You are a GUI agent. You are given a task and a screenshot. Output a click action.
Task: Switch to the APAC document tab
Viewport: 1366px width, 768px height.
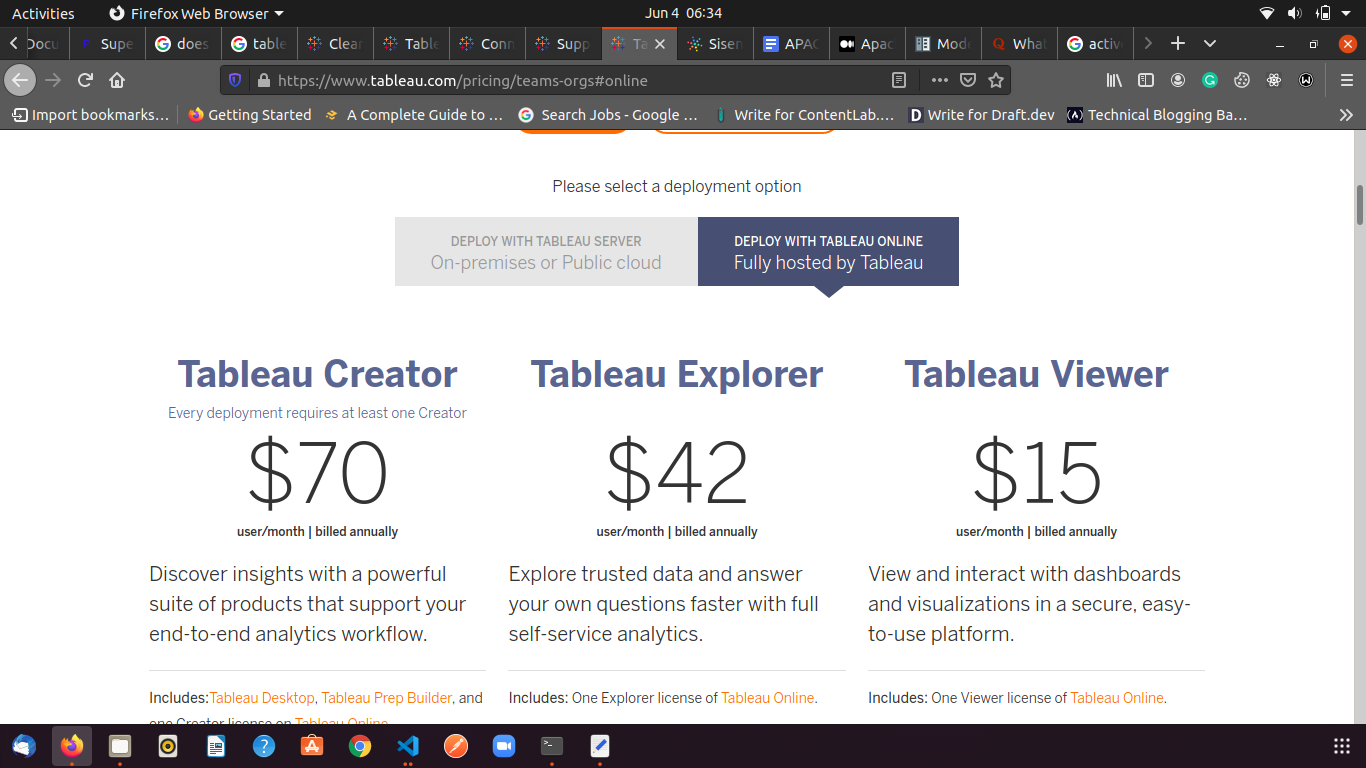pos(790,44)
